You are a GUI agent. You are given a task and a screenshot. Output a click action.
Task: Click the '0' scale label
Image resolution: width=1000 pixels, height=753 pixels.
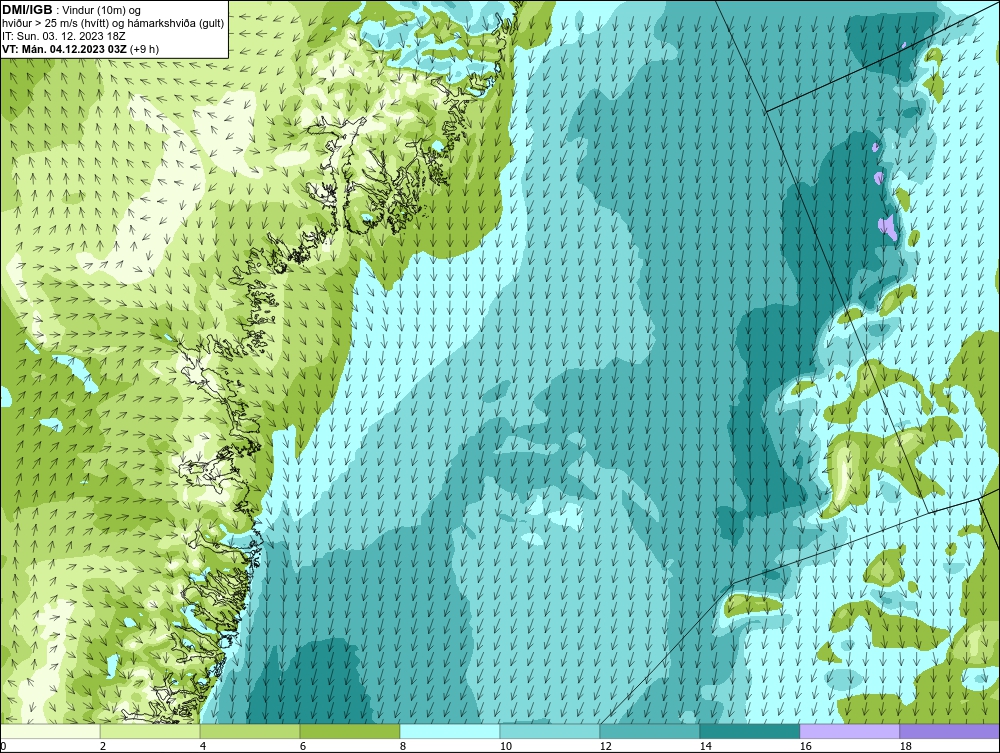click(3, 746)
